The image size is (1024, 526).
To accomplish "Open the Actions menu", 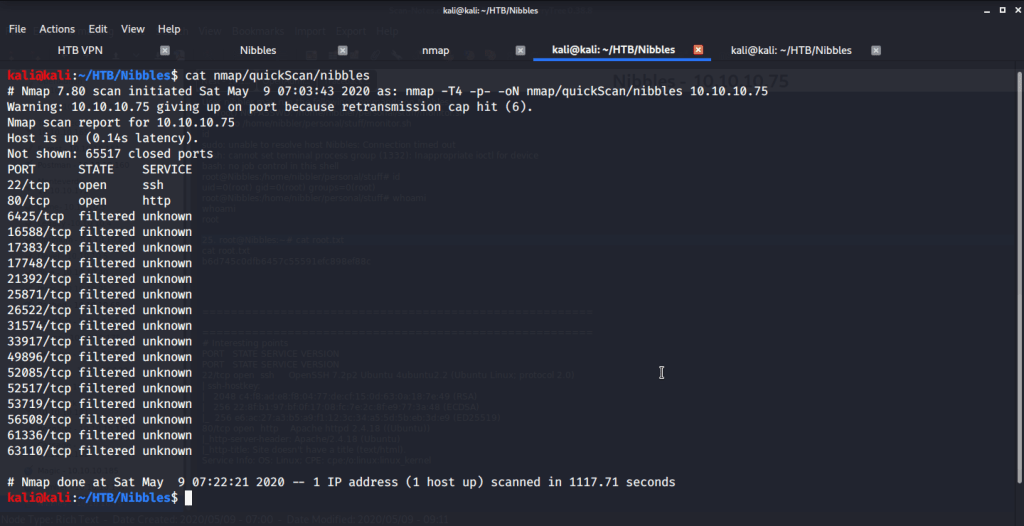I will 57,29.
